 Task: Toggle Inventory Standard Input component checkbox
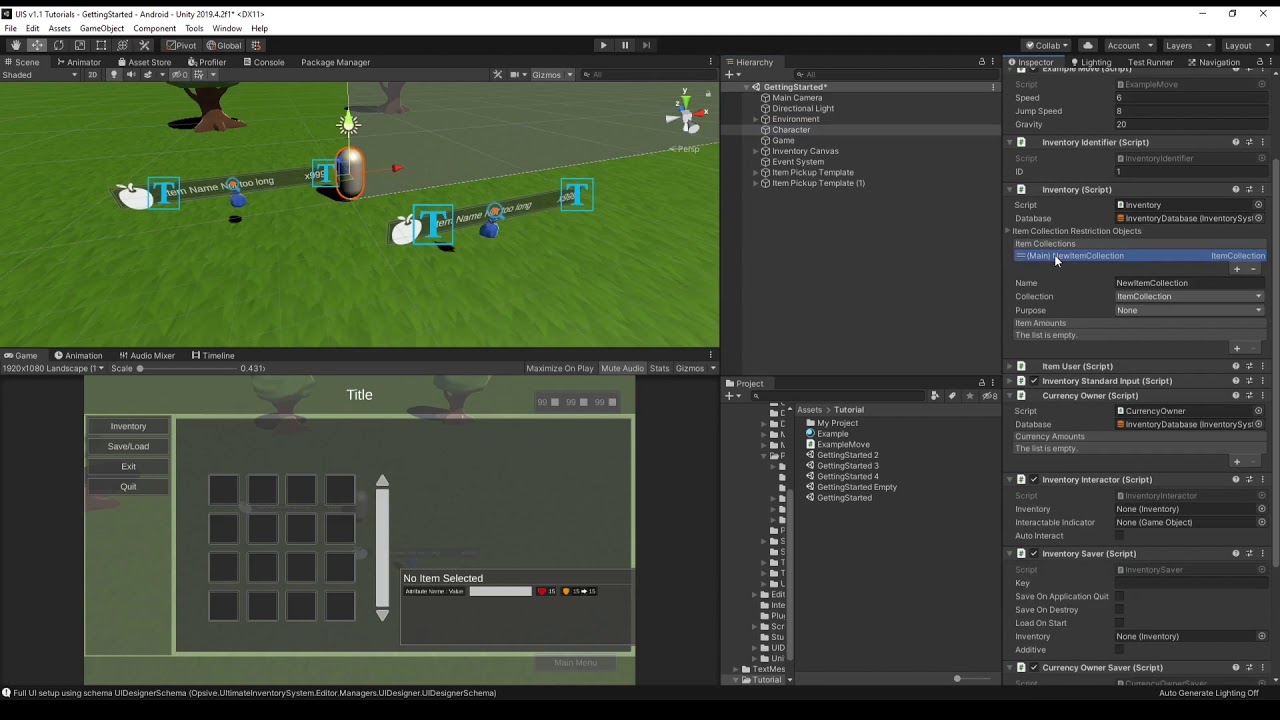coord(1034,381)
